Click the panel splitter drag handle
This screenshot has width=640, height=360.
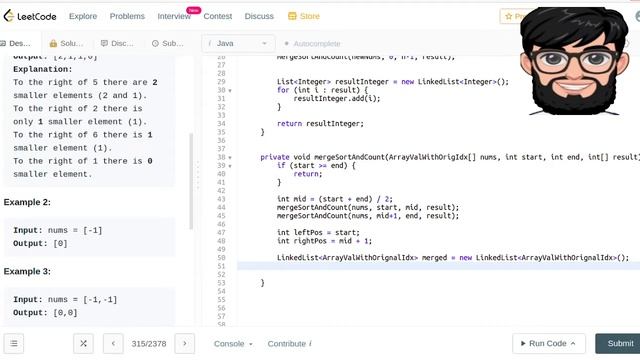tap(198, 176)
